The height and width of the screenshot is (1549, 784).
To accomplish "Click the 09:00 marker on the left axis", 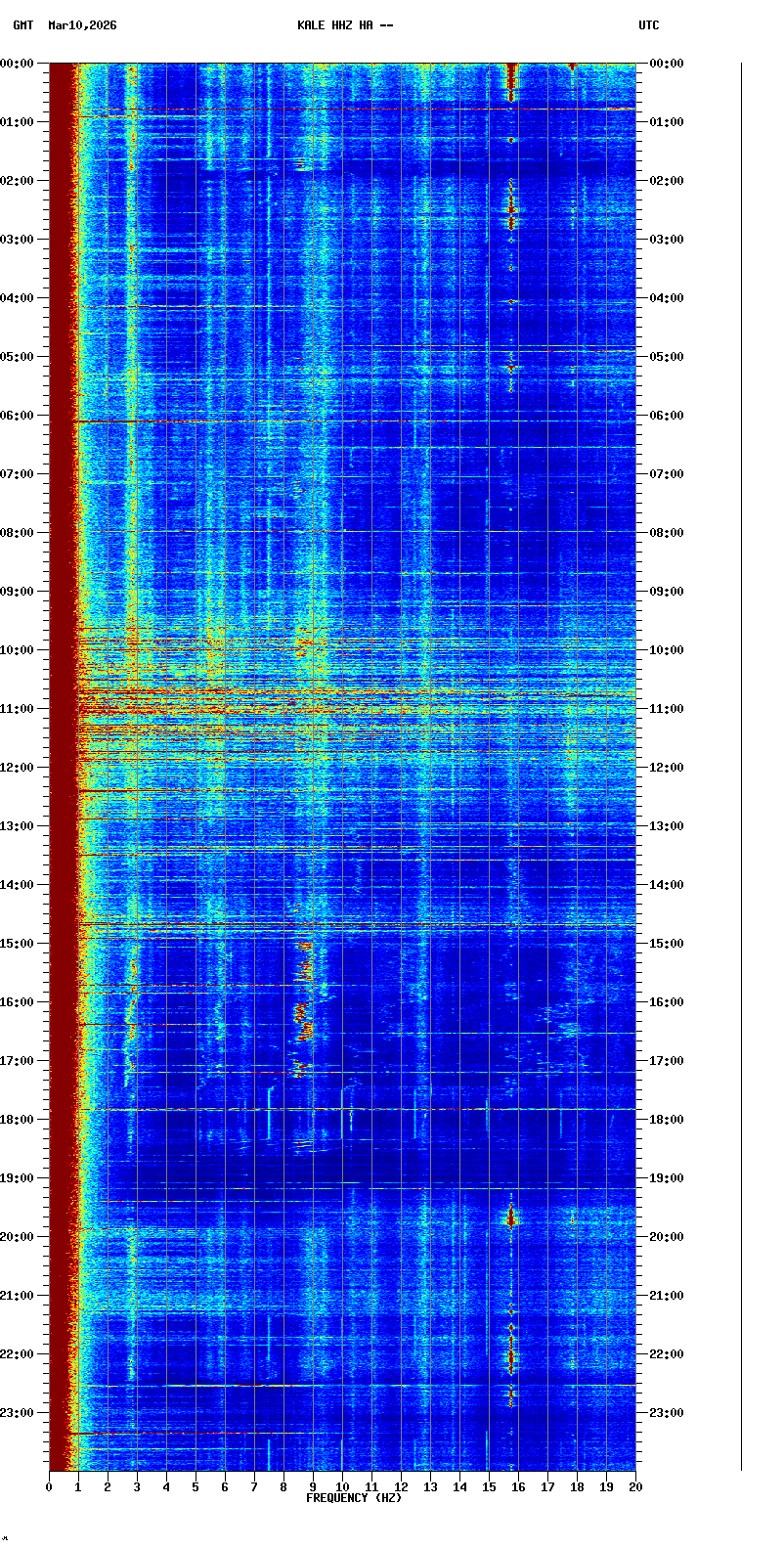I will click(x=18, y=592).
